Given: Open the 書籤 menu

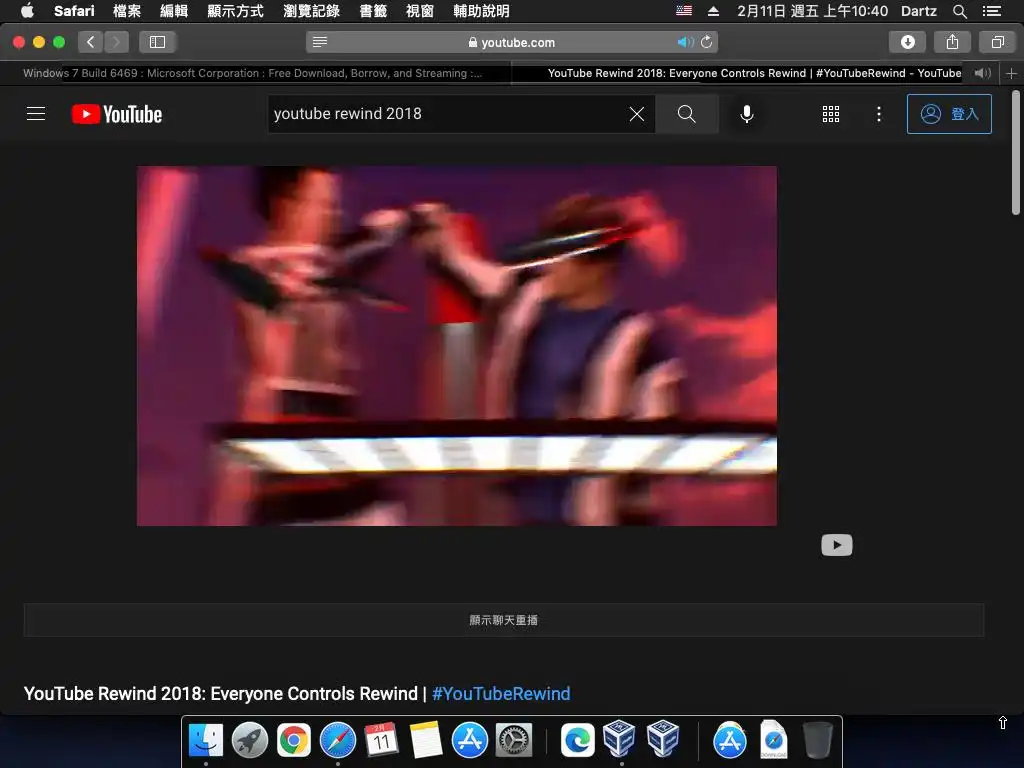Looking at the screenshot, I should (x=373, y=10).
